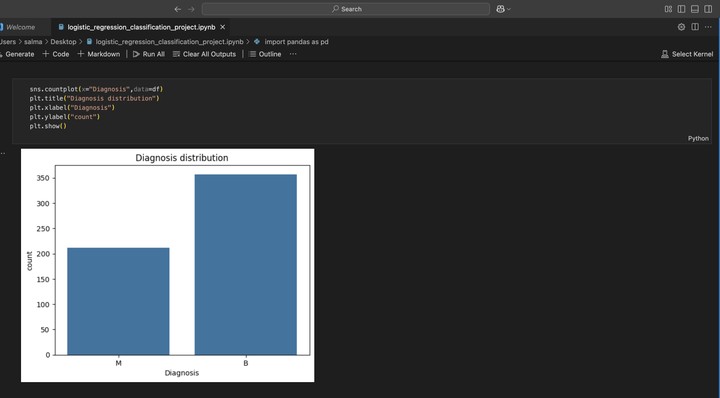This screenshot has height=398, width=720.
Task: Open cell output actions ellipsis
Action: point(3,153)
